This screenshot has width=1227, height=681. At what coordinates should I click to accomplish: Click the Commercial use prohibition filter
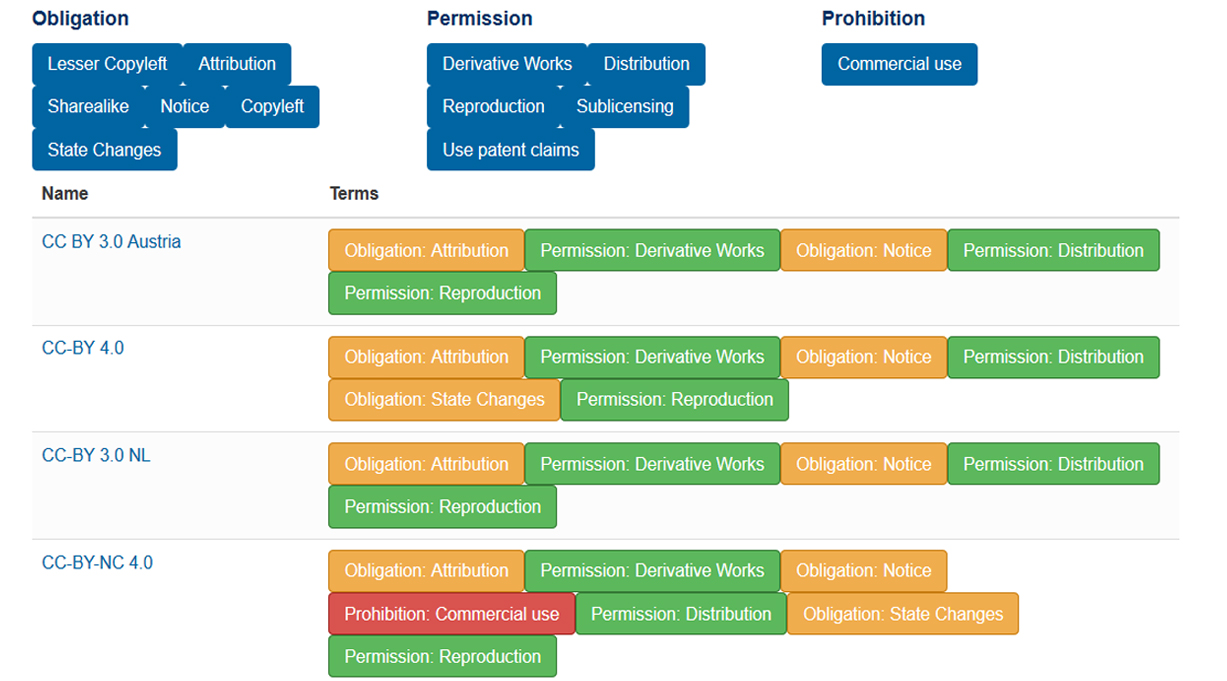899,64
